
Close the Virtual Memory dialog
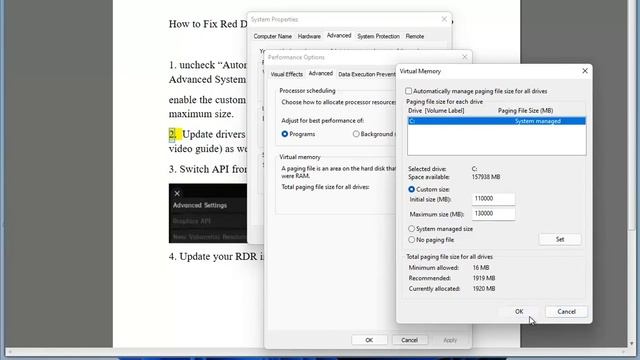click(585, 71)
